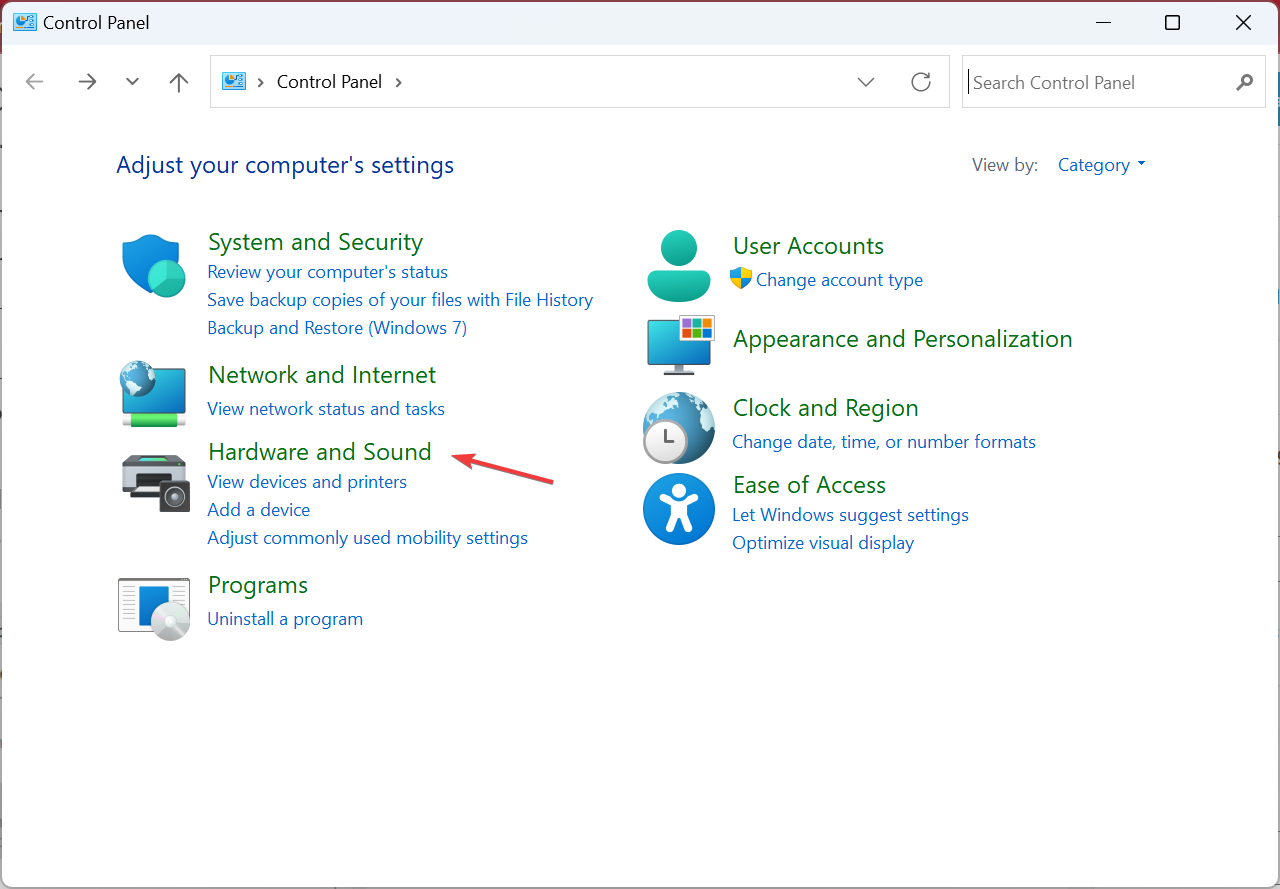Screen dimensions: 1280x889
Task: Expand the address bar history dropdown
Action: click(866, 82)
